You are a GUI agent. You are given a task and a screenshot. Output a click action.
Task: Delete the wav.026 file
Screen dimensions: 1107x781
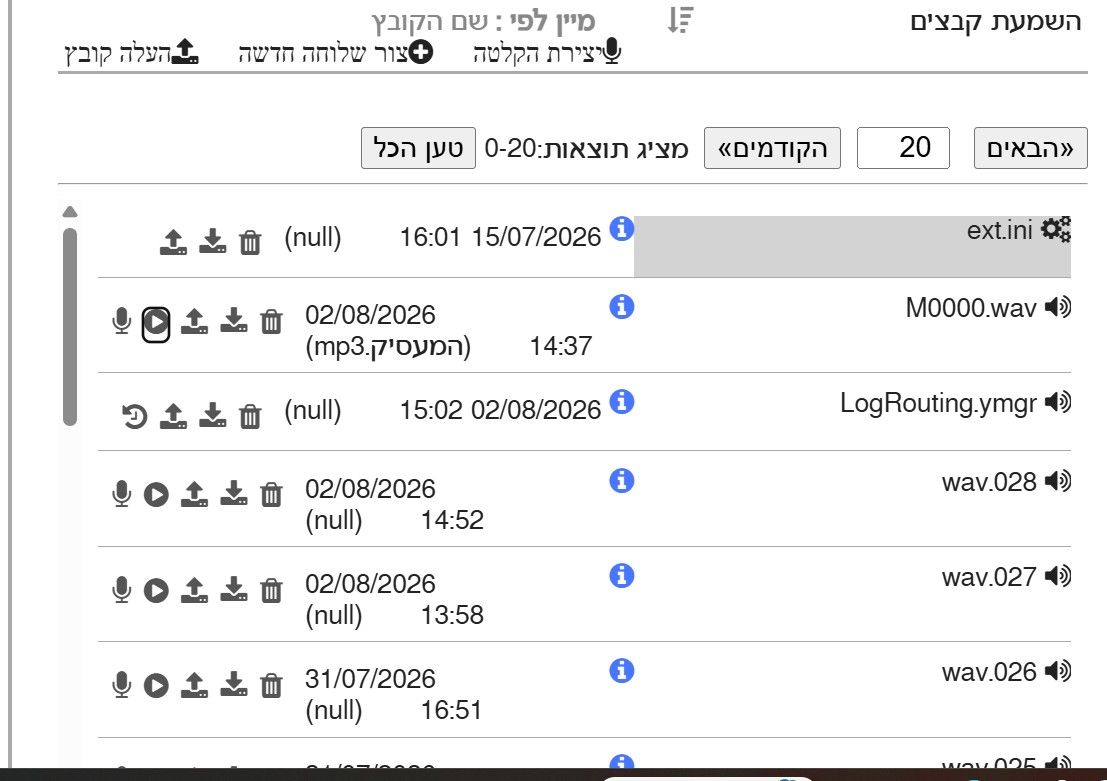pos(271,685)
